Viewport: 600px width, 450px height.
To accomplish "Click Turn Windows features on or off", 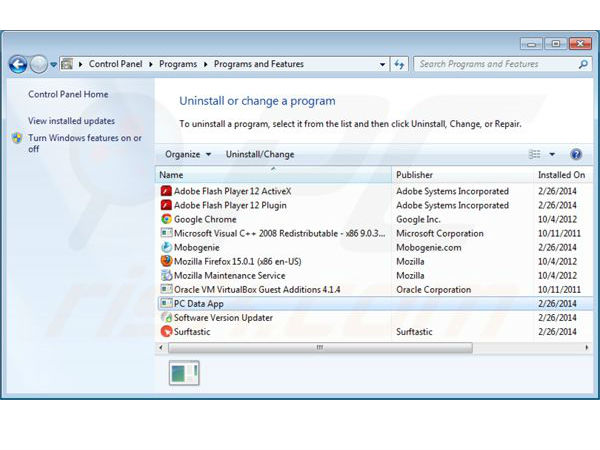I will (84, 143).
